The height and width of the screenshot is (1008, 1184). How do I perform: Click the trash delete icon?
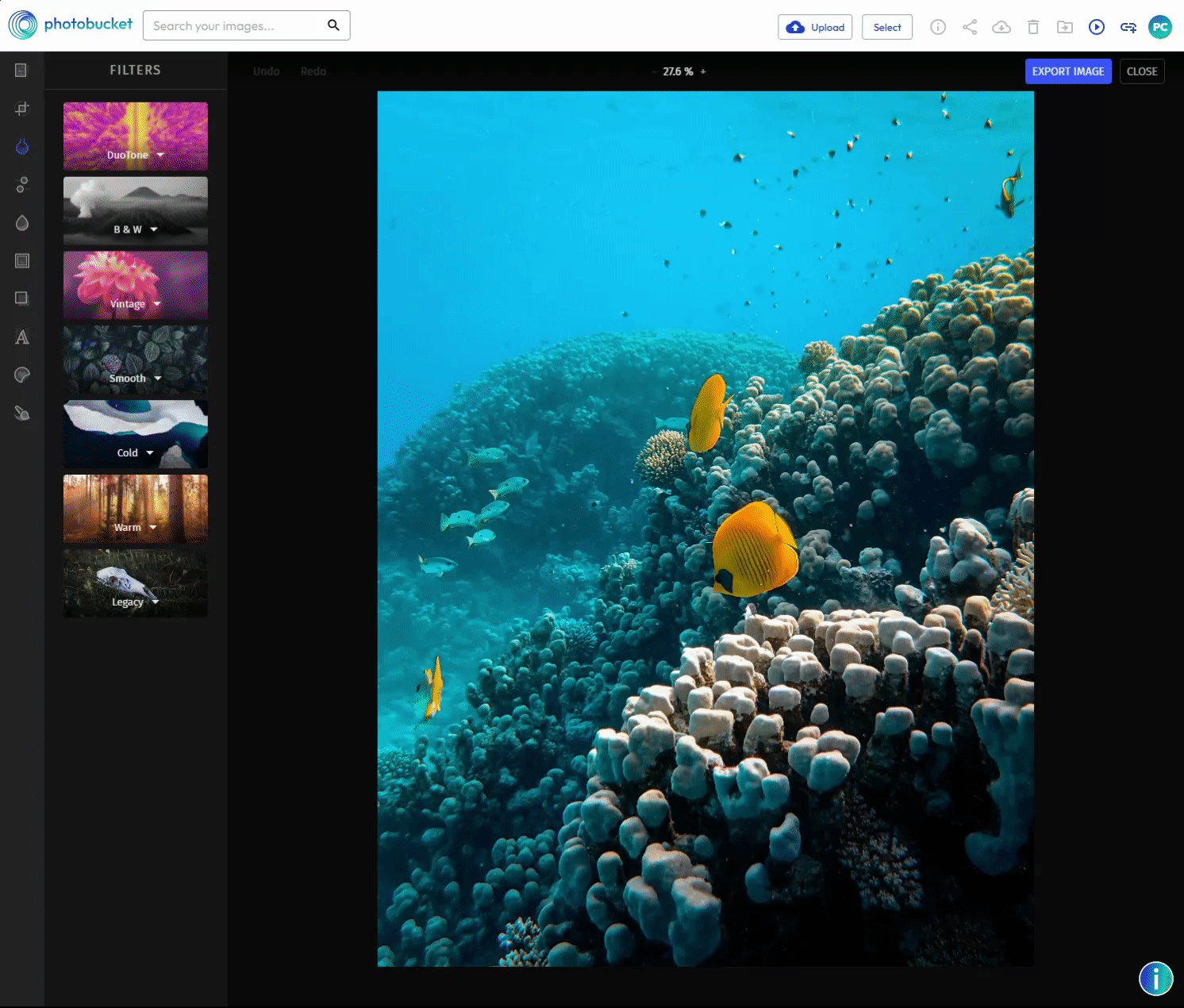tap(1033, 27)
